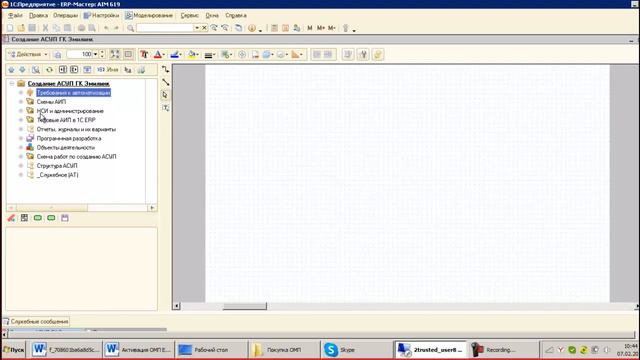Click the calculator icon in main toolbar

click(275, 28)
